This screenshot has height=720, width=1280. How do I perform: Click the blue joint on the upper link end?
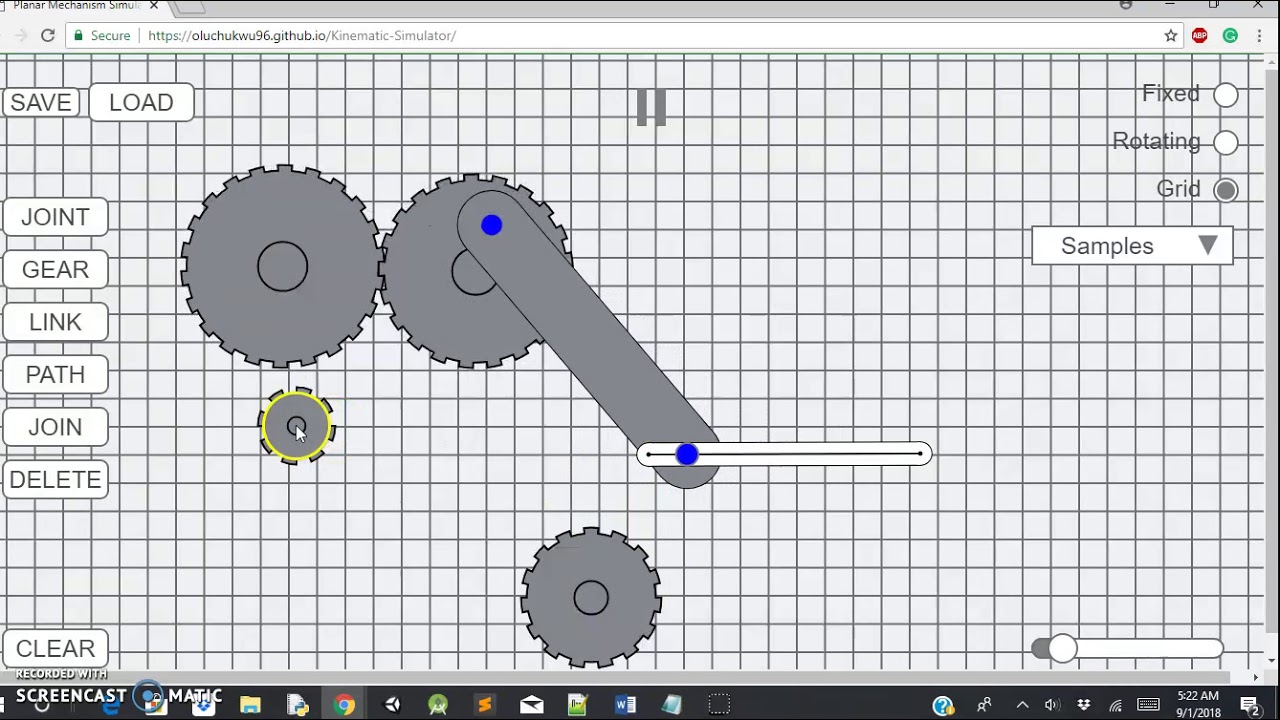pyautogui.click(x=491, y=225)
